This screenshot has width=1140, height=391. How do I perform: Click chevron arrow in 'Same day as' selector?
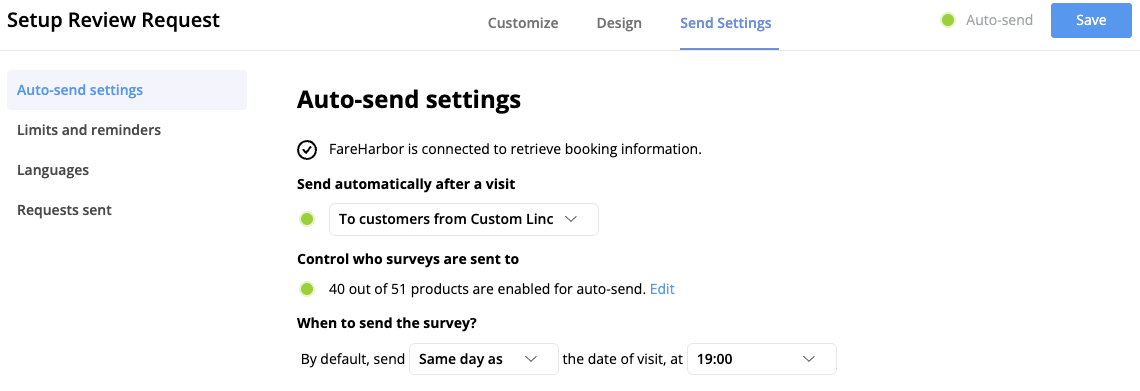(x=531, y=359)
